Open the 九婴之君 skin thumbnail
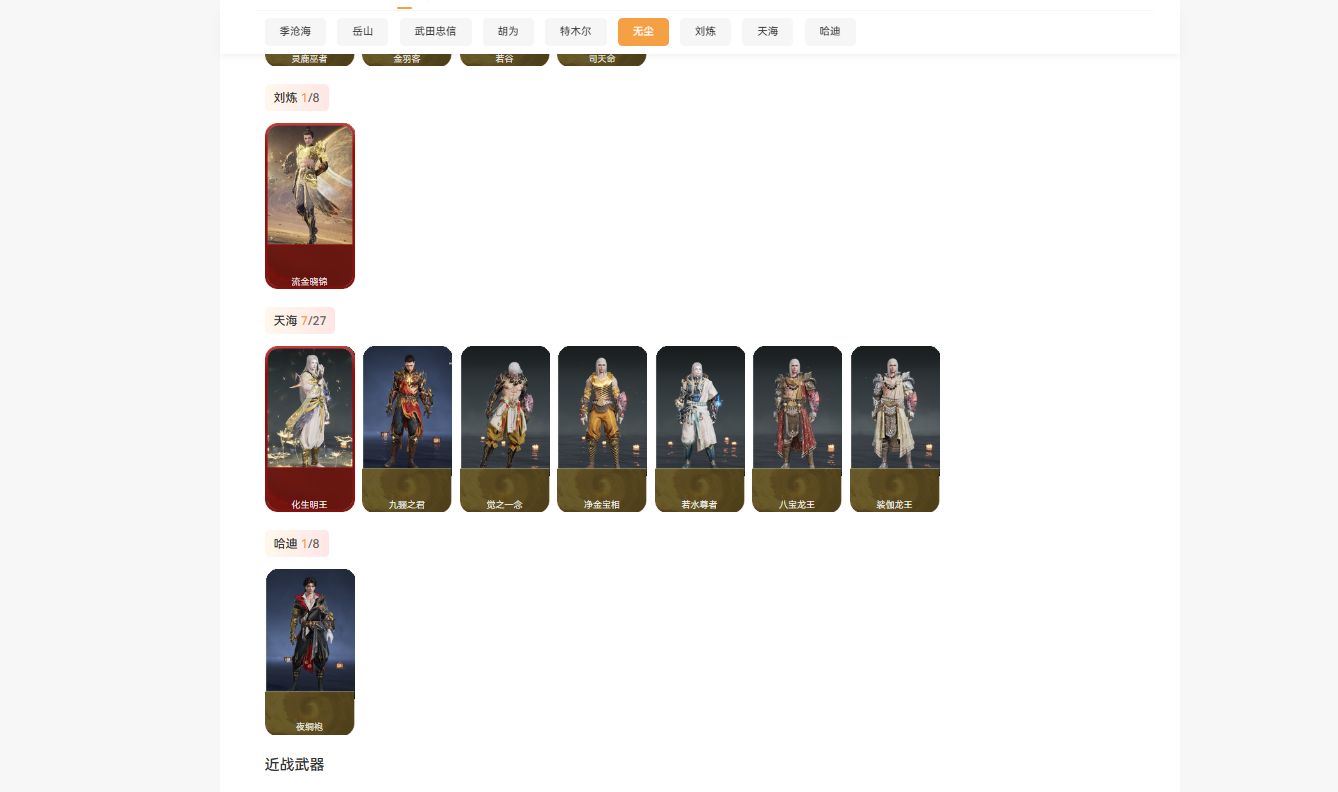Screen dimensions: 1338x792 [407, 429]
